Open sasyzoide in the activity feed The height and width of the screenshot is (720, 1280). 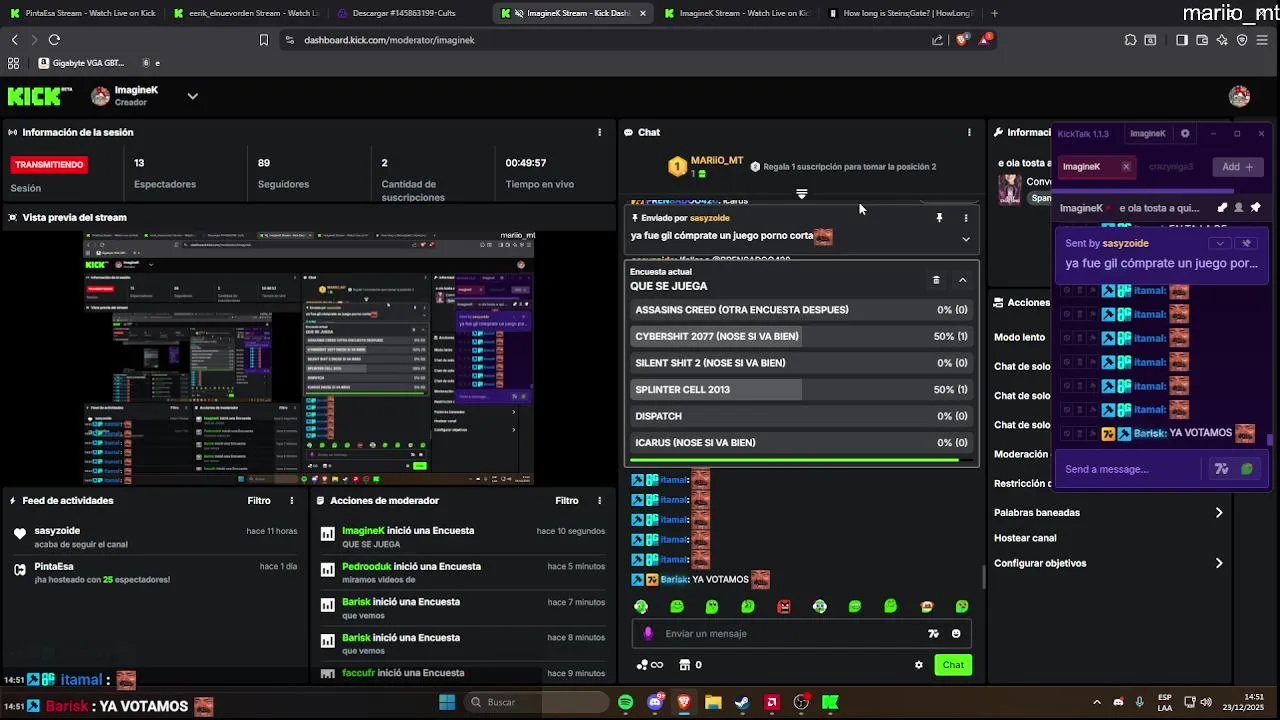click(x=57, y=531)
